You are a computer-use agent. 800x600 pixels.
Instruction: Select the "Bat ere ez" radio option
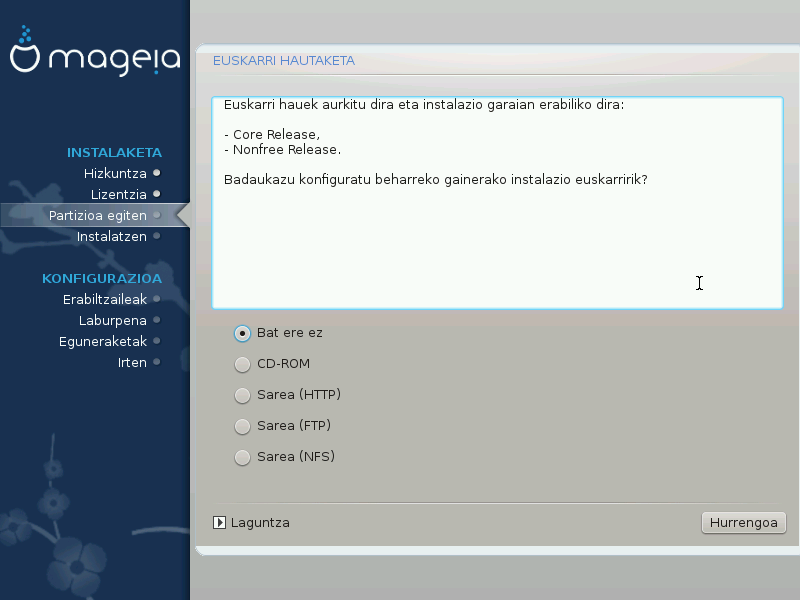point(242,333)
